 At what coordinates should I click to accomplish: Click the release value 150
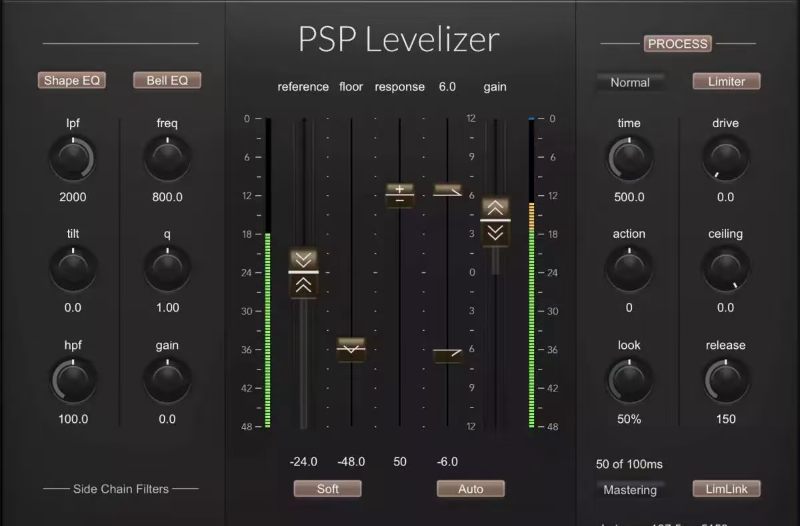[x=726, y=419]
